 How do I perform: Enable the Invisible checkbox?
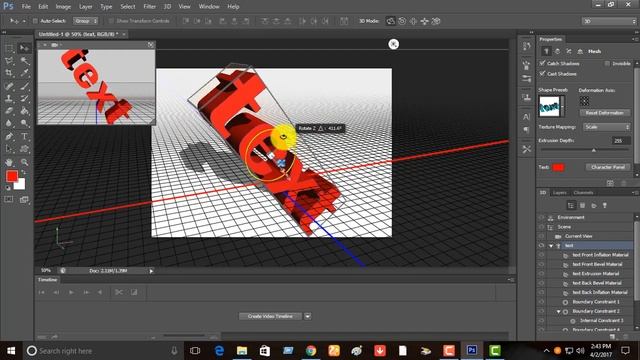[x=607, y=63]
